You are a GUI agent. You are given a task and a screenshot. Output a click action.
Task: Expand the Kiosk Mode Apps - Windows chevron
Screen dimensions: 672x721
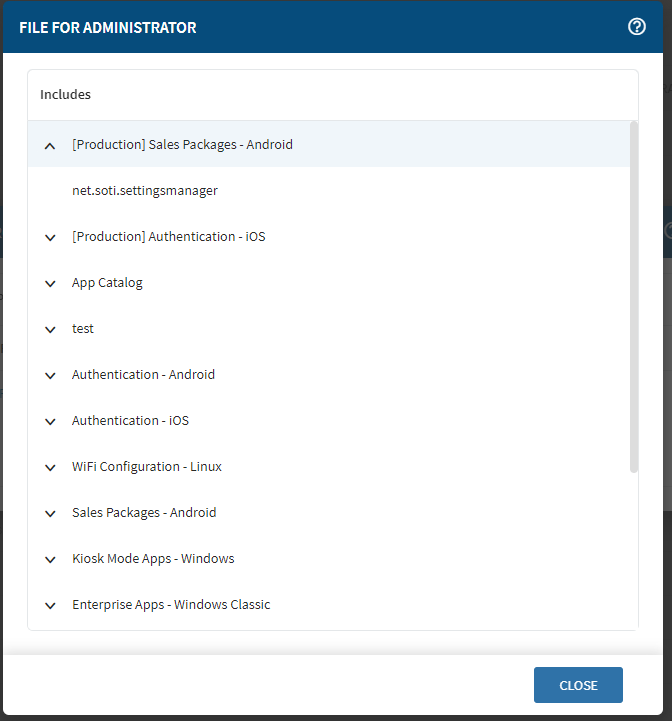pyautogui.click(x=50, y=559)
